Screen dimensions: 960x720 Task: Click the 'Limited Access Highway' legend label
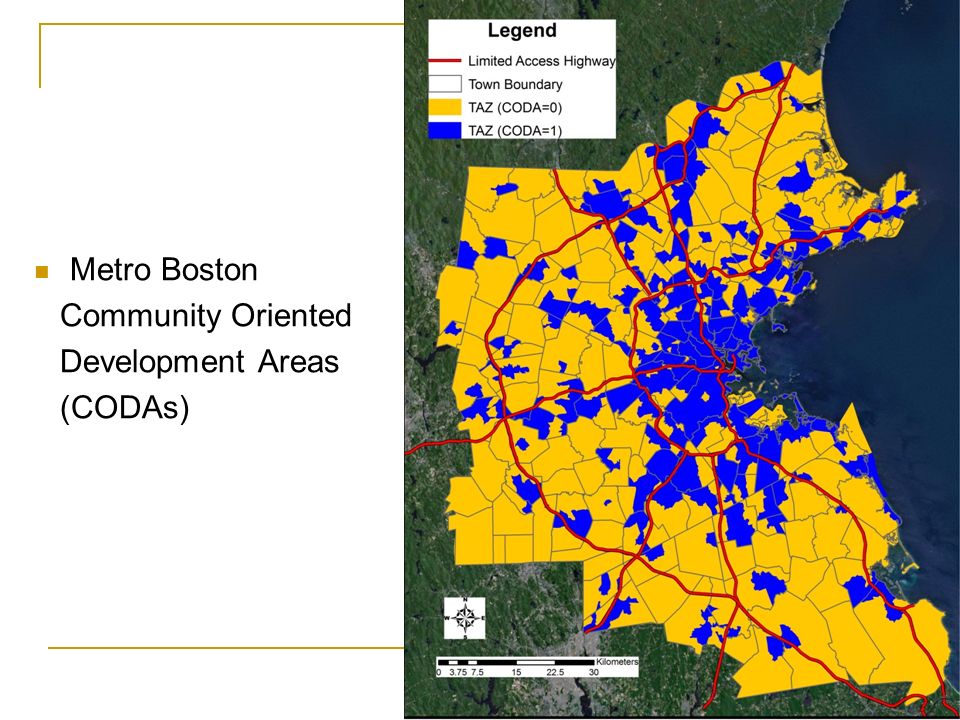pos(541,61)
